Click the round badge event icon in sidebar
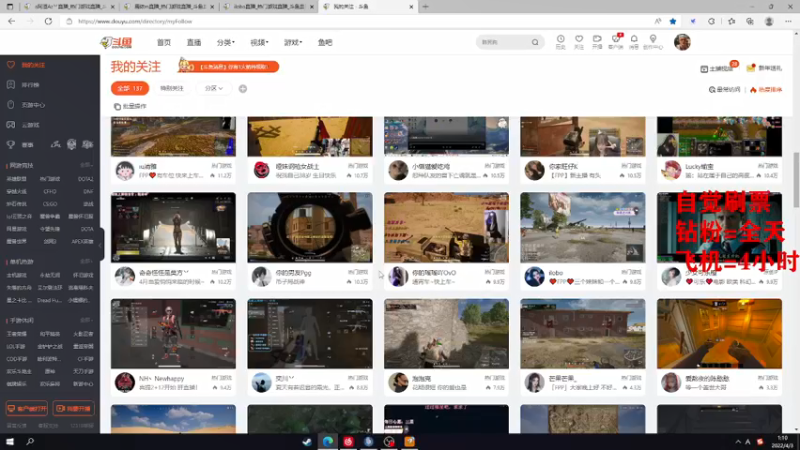The height and width of the screenshot is (450, 800). click(x=71, y=144)
